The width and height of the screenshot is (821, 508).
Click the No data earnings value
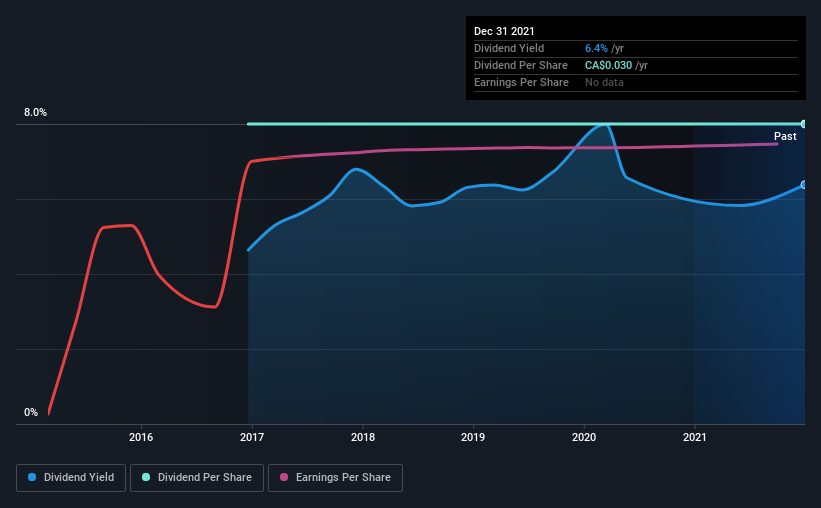click(604, 82)
